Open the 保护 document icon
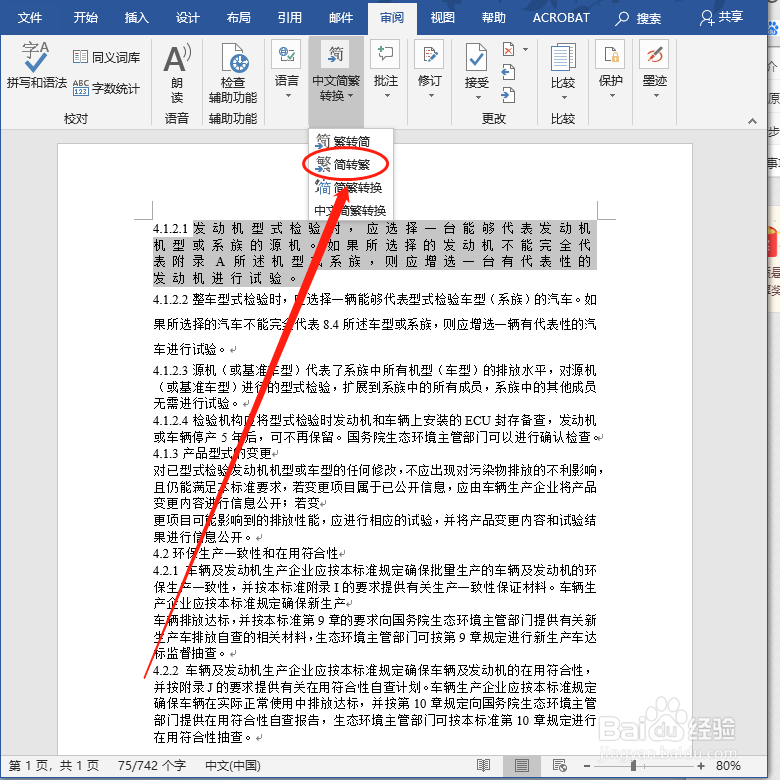780x780 pixels. 611,55
